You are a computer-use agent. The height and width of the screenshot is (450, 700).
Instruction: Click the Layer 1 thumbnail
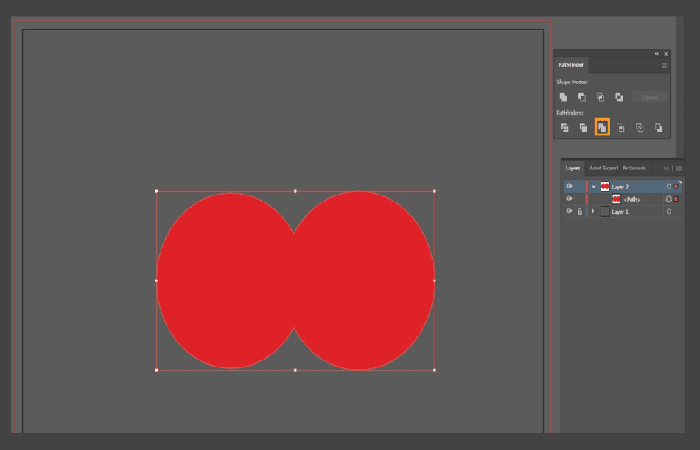(605, 212)
